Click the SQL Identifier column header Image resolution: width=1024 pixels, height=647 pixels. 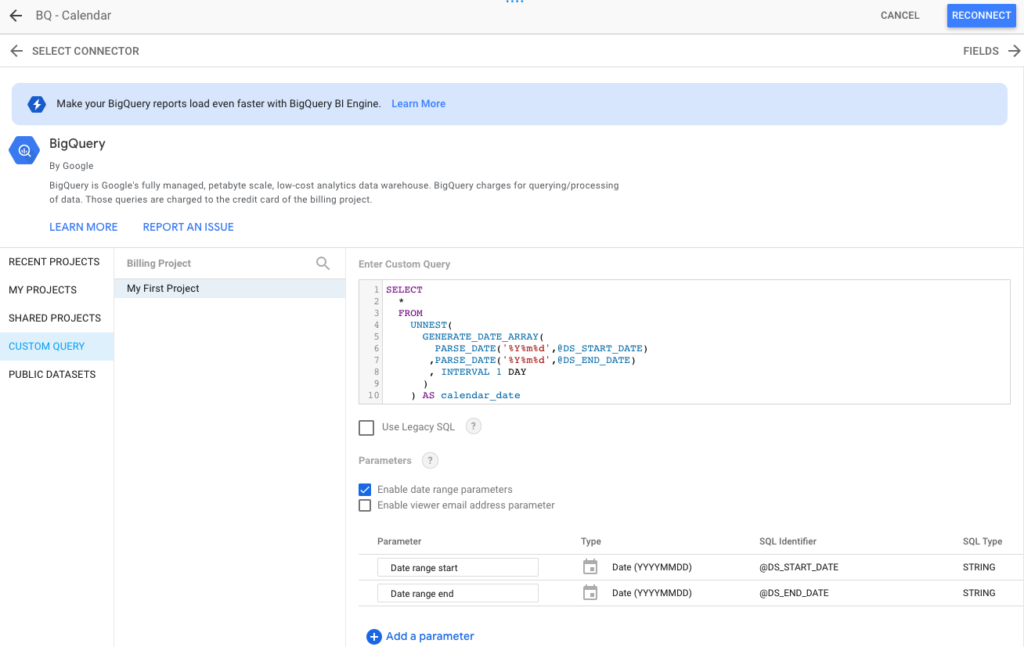pos(788,541)
